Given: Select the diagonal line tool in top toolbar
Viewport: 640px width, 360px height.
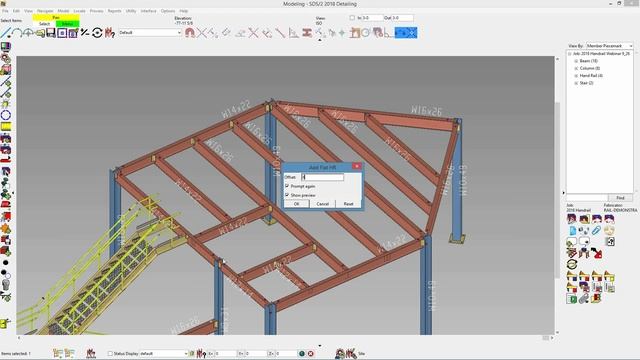Looking at the screenshot, I should [x=6, y=33].
